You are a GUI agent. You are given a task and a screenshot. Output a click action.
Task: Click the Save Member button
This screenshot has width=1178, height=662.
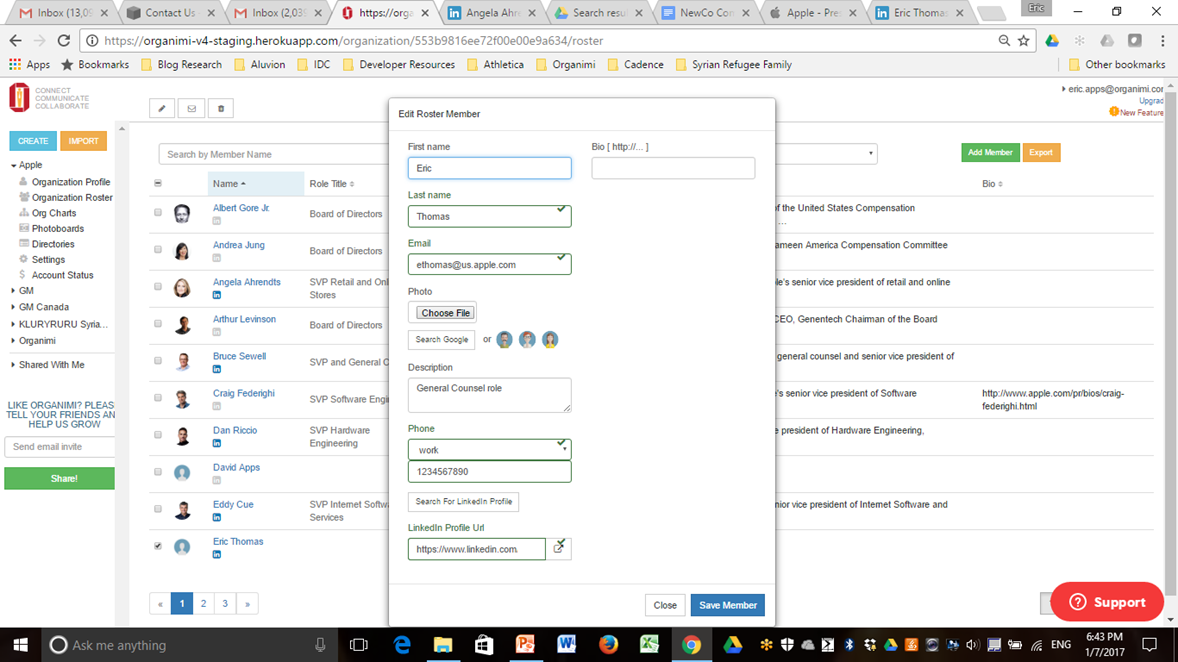727,605
